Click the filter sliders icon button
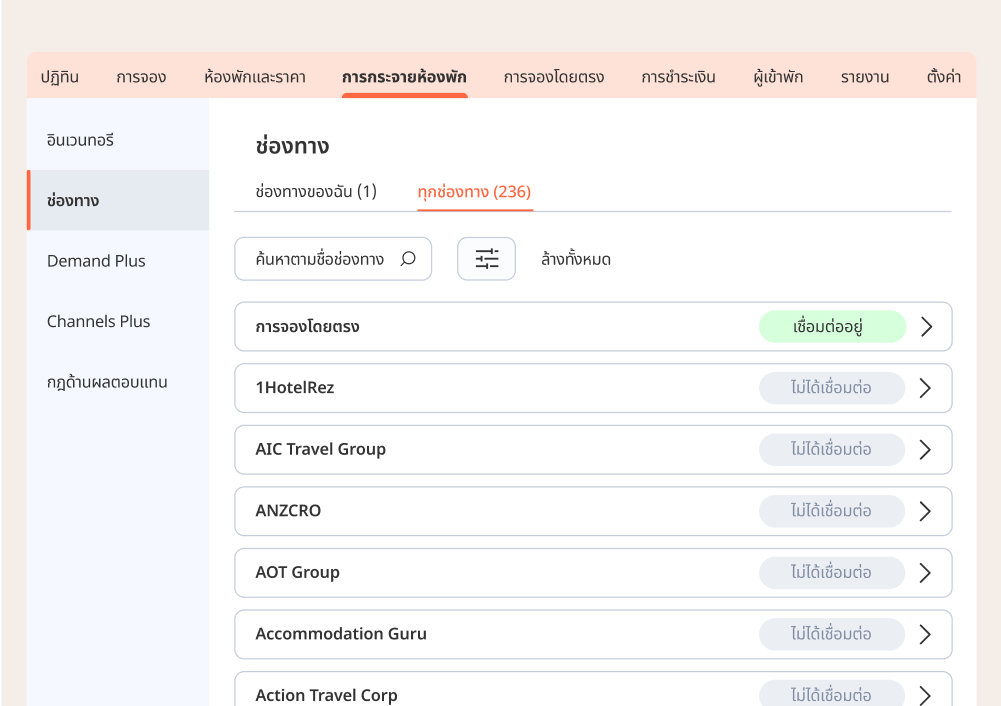 click(486, 259)
